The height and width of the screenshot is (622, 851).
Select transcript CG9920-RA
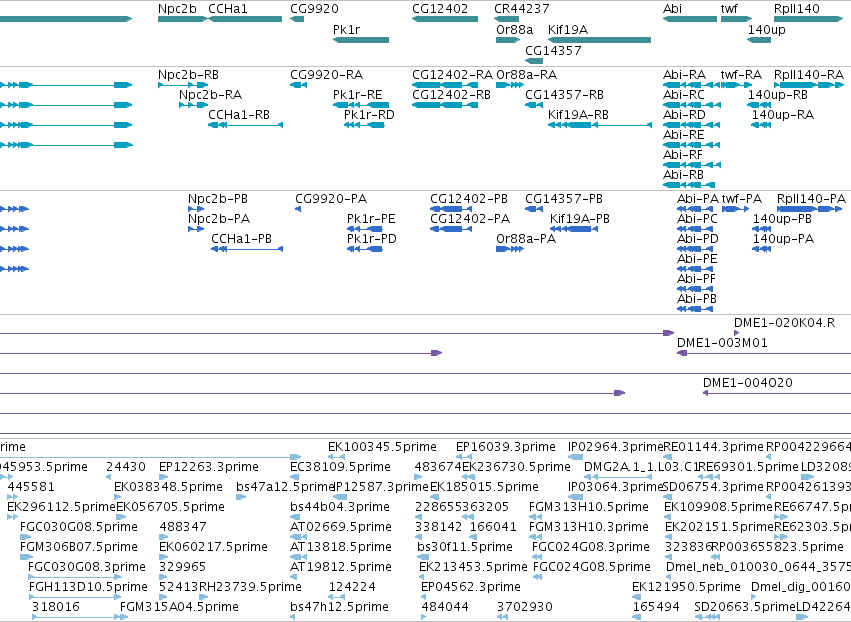point(299,85)
